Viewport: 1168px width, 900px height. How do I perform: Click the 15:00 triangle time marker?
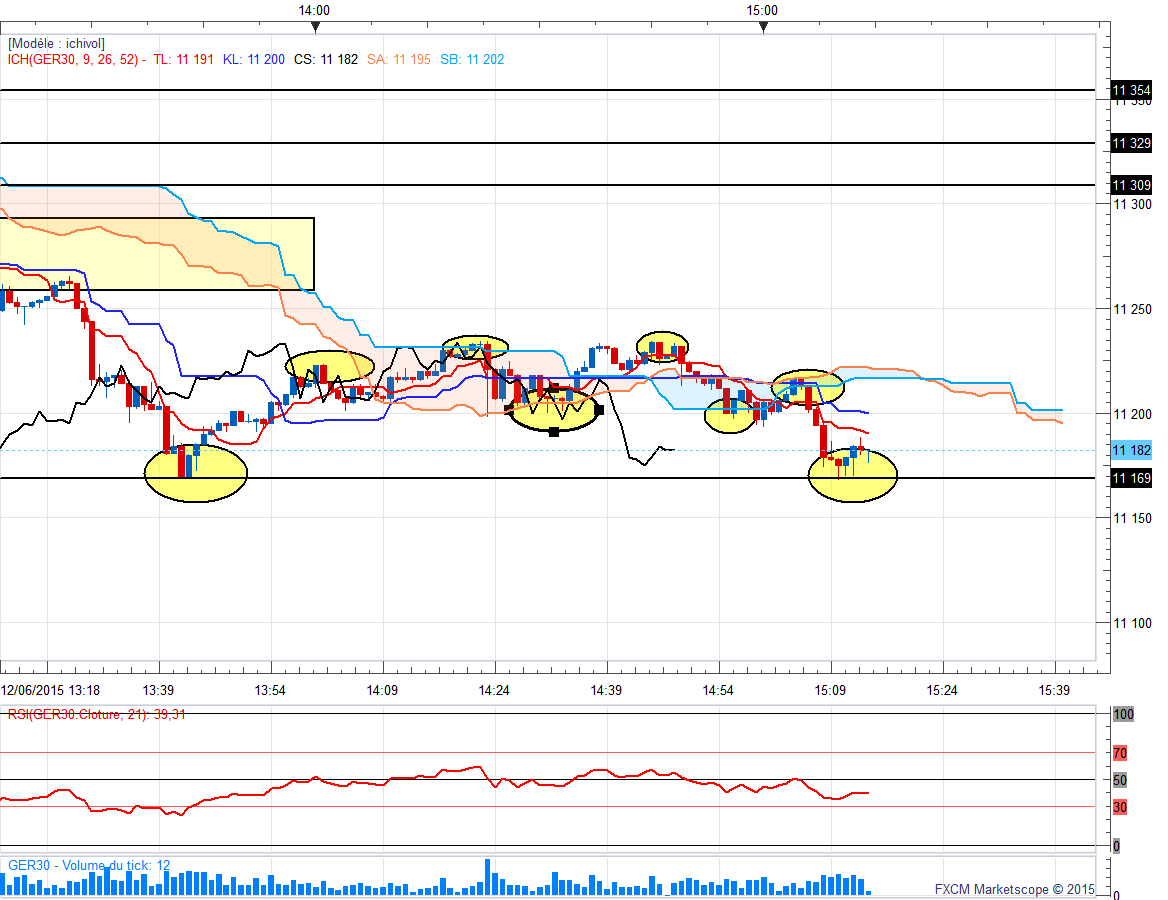(764, 28)
